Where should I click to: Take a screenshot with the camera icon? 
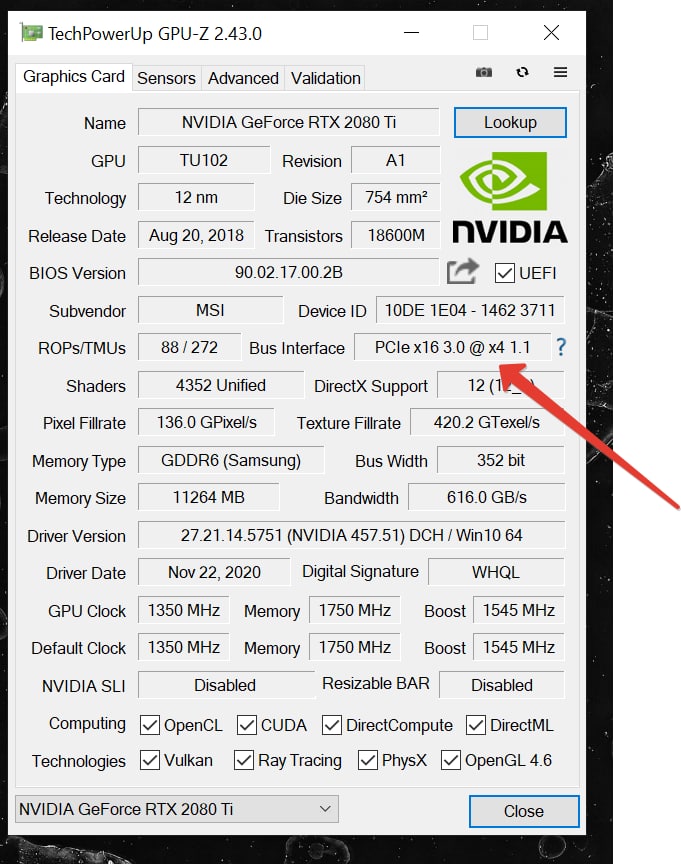pos(483,72)
